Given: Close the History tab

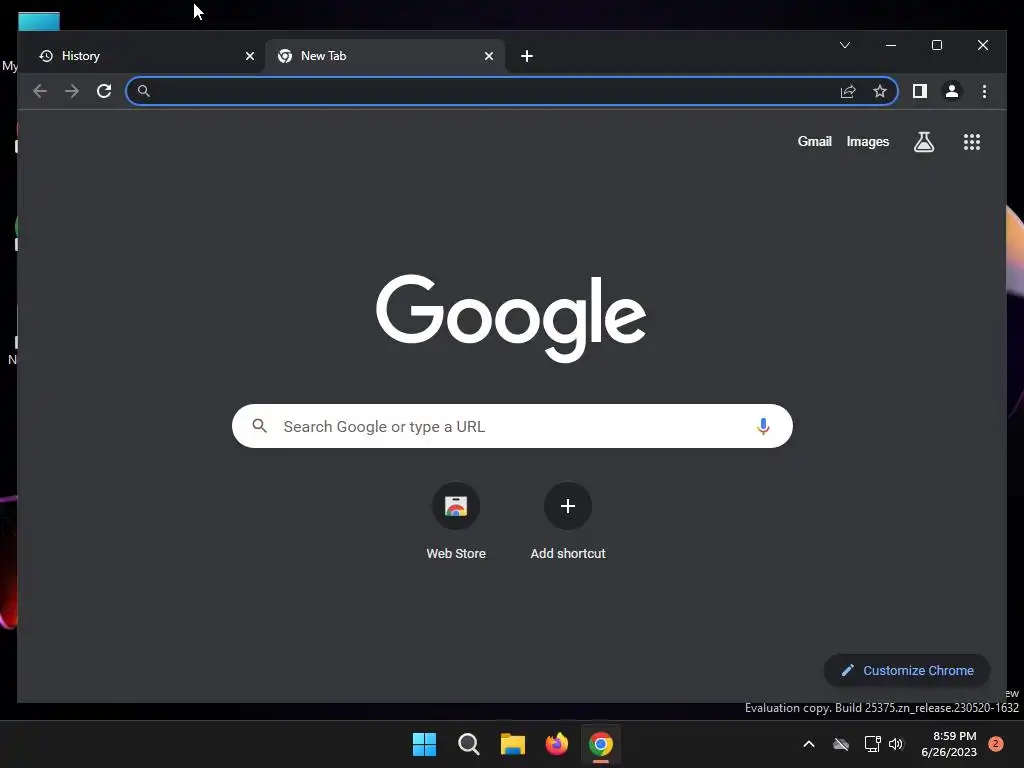Looking at the screenshot, I should [x=249, y=56].
